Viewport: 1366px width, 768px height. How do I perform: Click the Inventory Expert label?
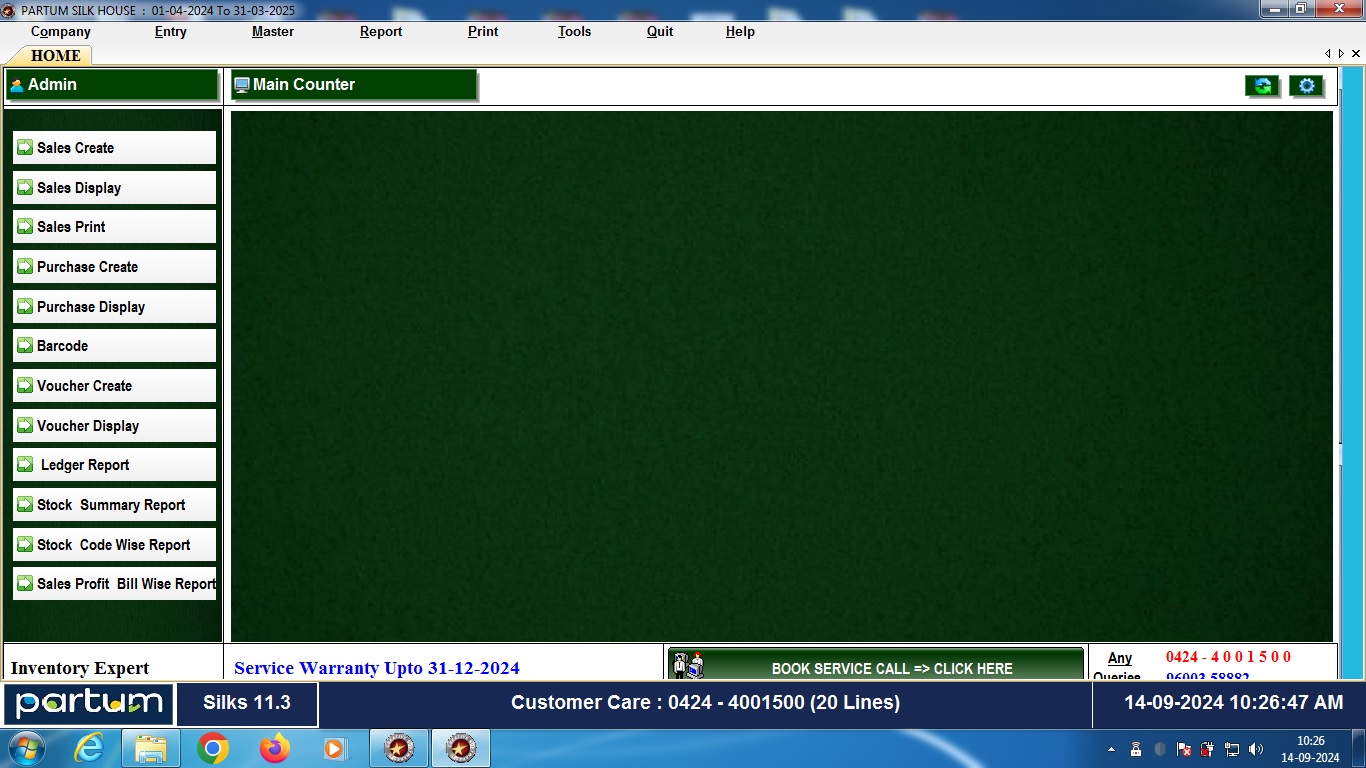(80, 668)
